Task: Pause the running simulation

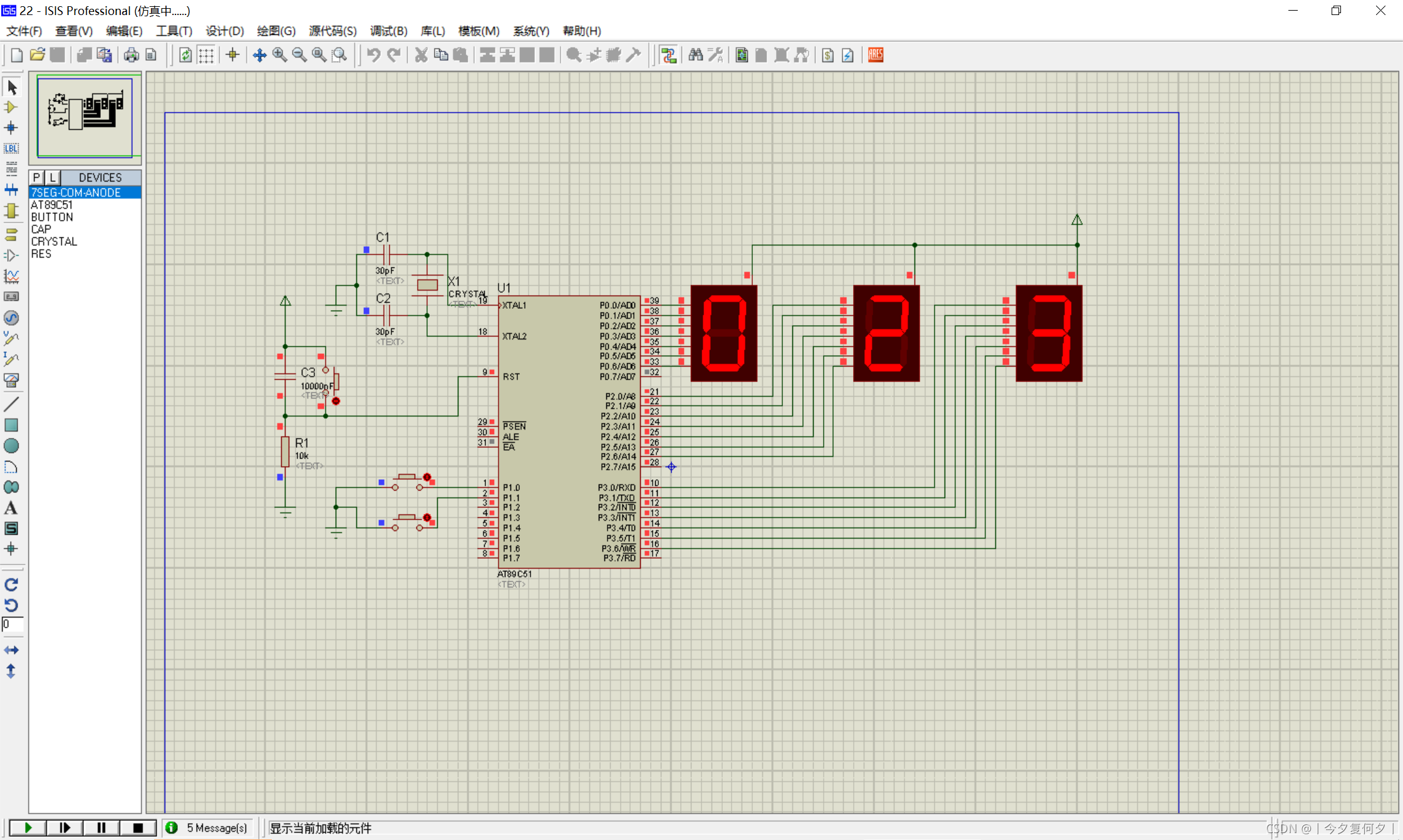Action: [x=101, y=827]
